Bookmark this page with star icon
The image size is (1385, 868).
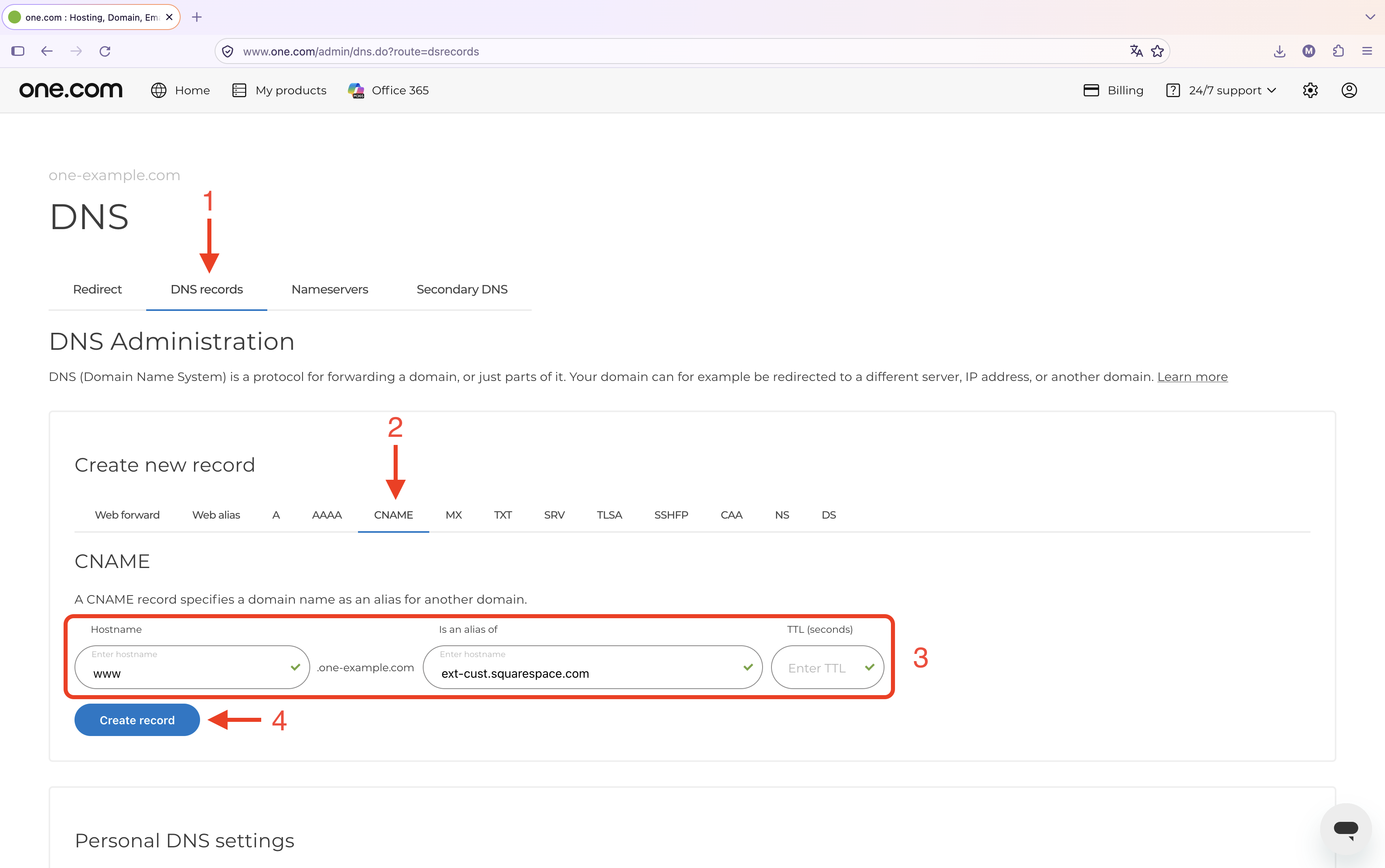coord(1157,51)
